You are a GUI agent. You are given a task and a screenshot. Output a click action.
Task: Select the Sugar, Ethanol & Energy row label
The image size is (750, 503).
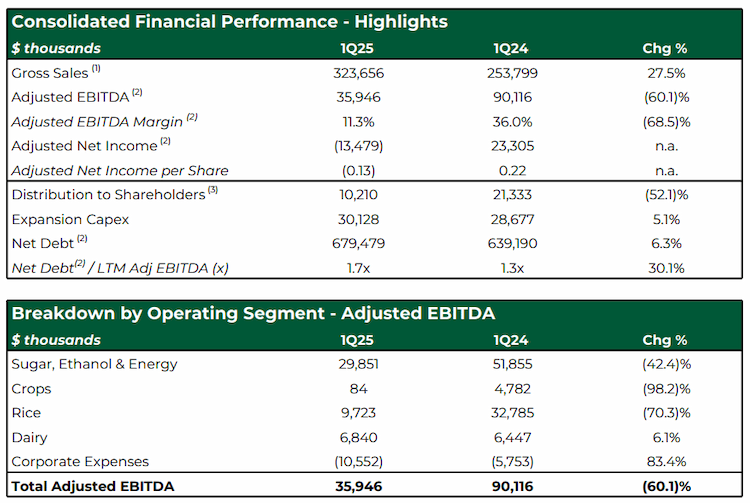point(94,364)
